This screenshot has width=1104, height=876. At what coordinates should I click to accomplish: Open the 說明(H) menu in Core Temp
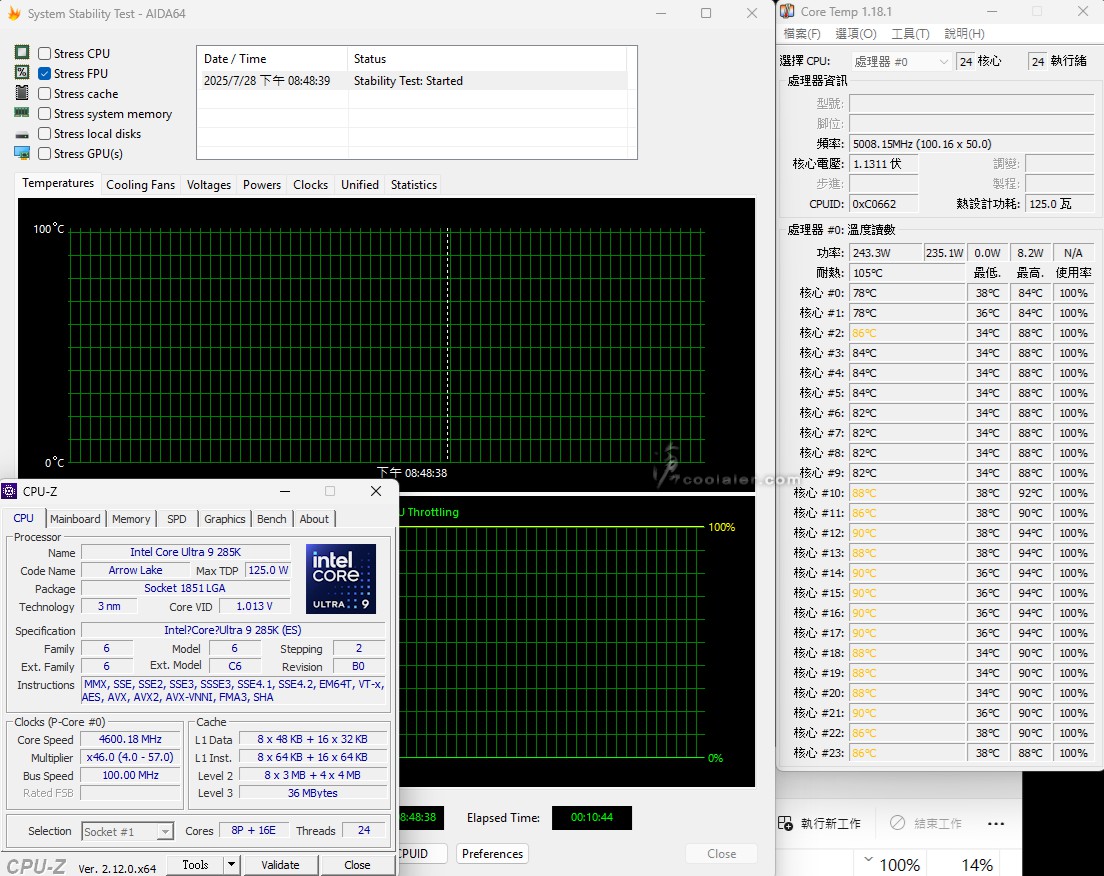[x=964, y=34]
